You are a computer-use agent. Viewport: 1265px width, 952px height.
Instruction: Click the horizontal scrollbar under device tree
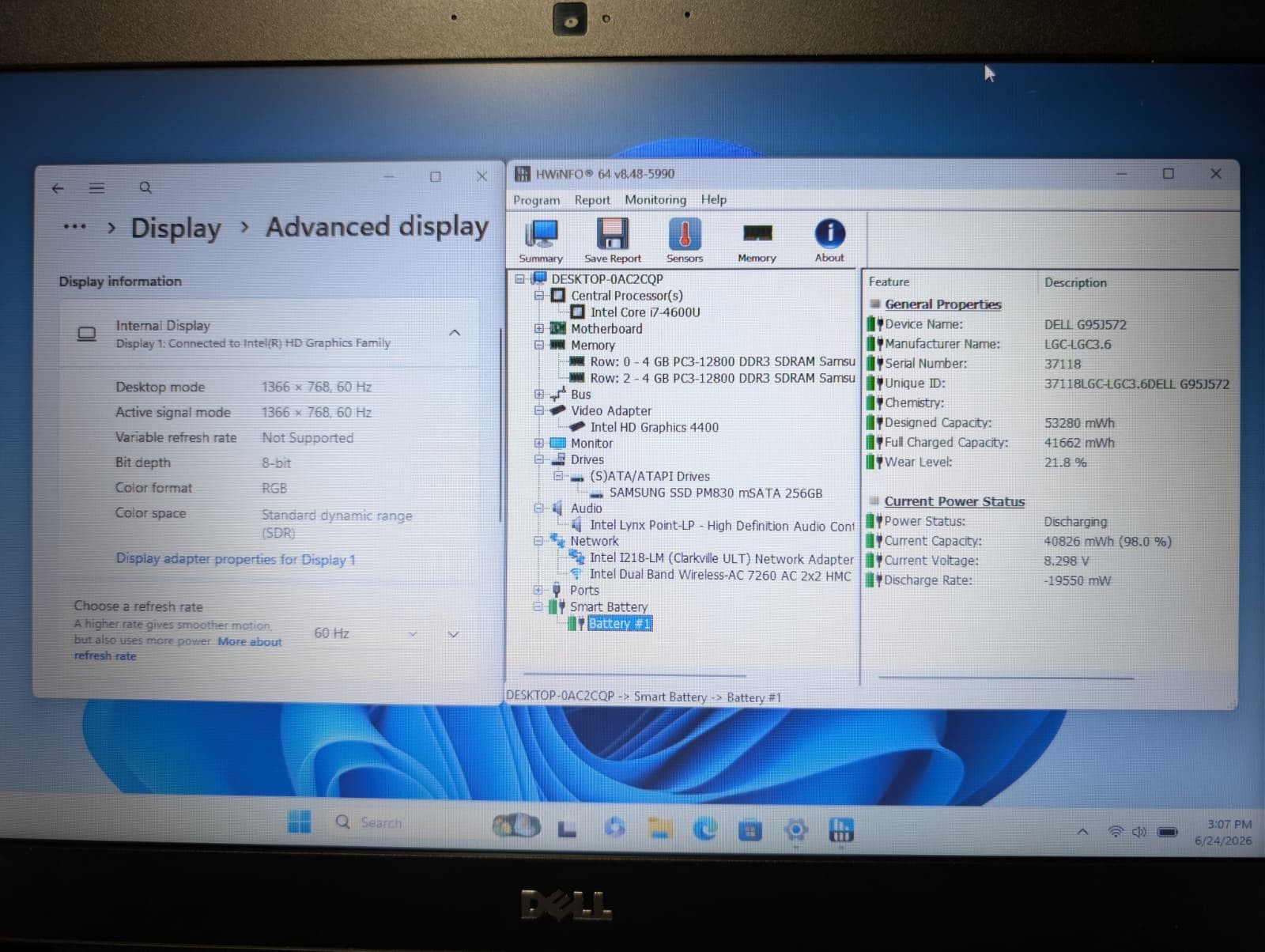[634, 675]
